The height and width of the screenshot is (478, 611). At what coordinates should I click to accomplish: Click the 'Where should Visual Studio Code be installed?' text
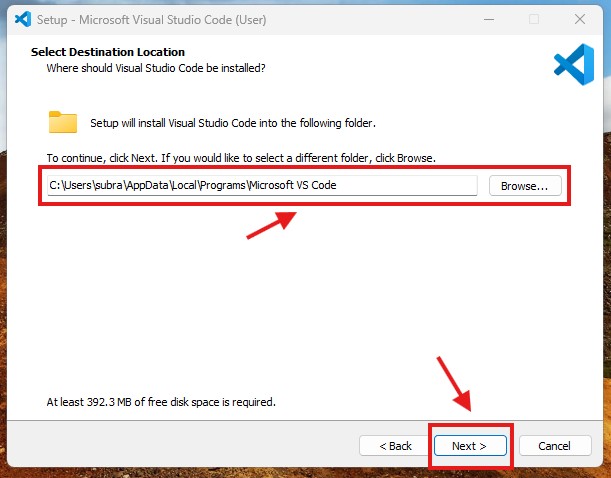[156, 68]
